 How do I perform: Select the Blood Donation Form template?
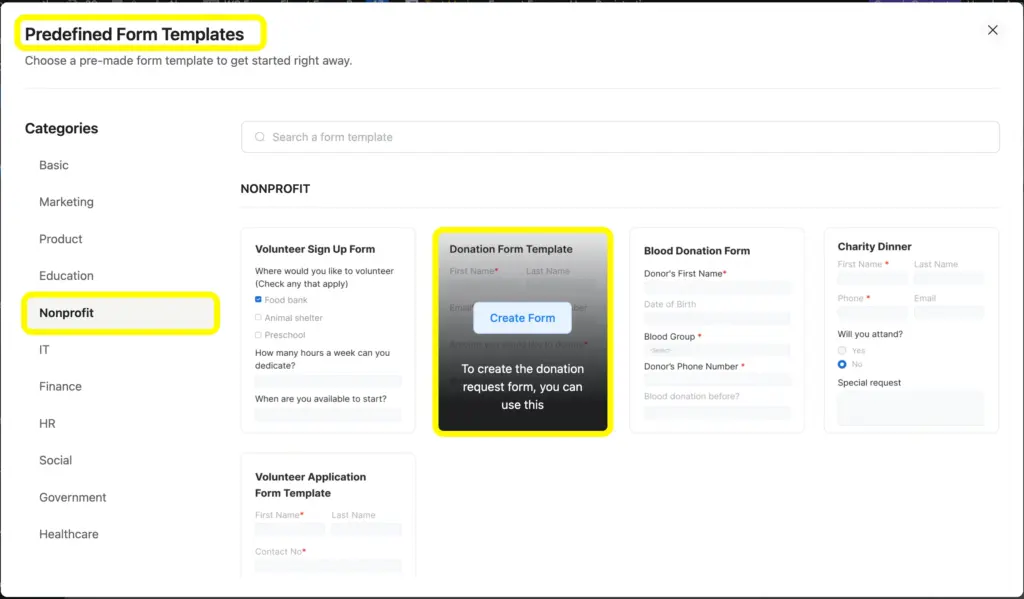[716, 330]
